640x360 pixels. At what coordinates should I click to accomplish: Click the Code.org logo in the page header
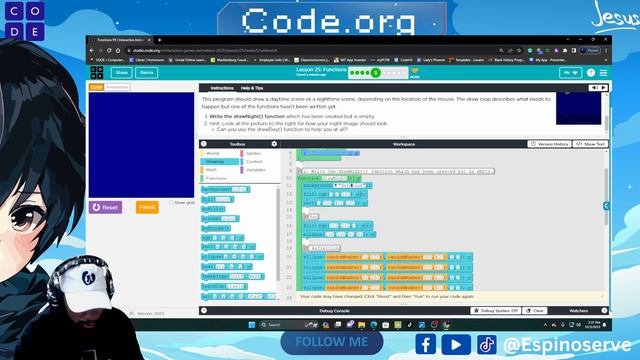pyautogui.click(x=97, y=73)
